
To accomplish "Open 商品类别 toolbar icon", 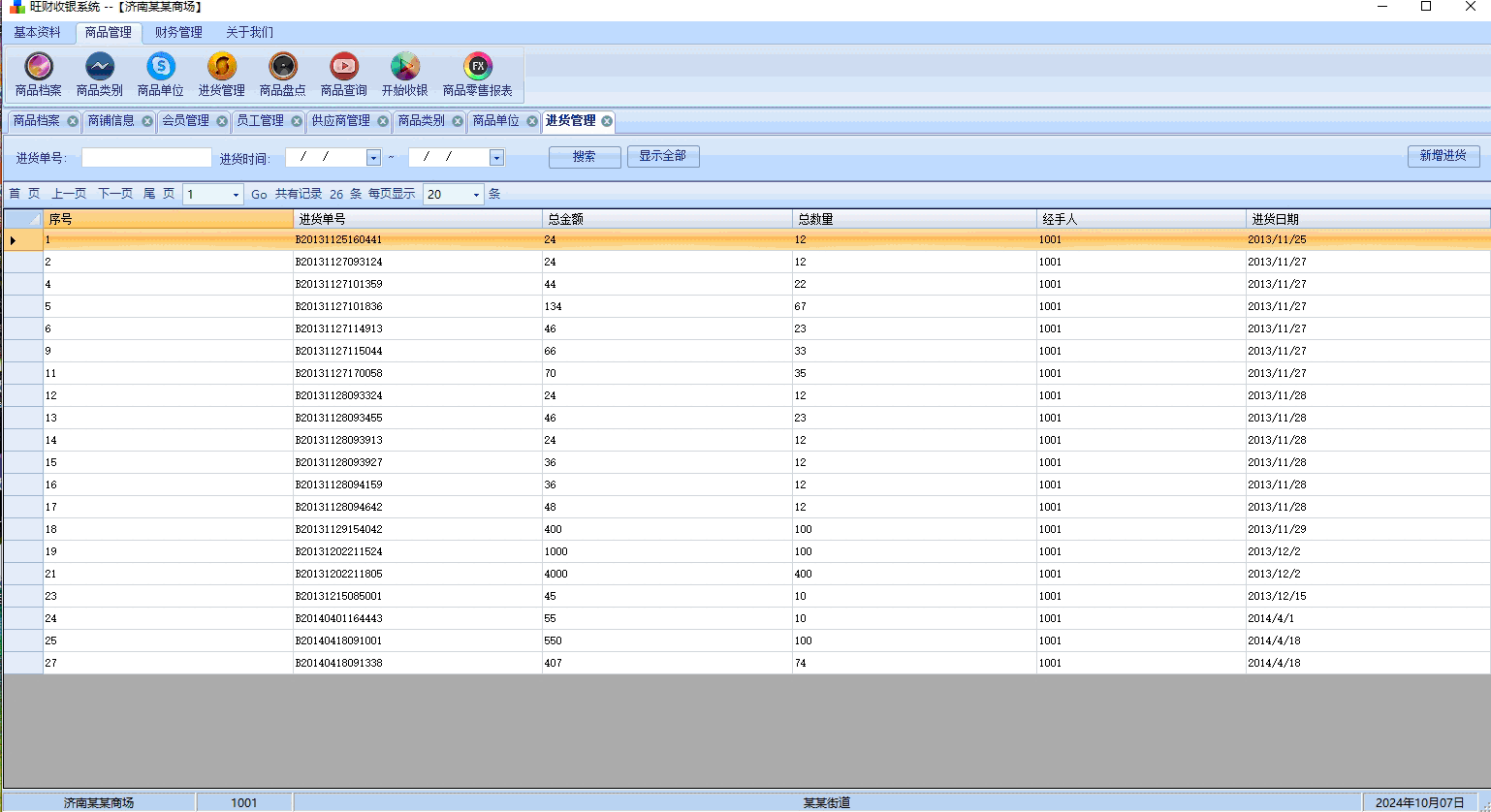I will pyautogui.click(x=100, y=75).
